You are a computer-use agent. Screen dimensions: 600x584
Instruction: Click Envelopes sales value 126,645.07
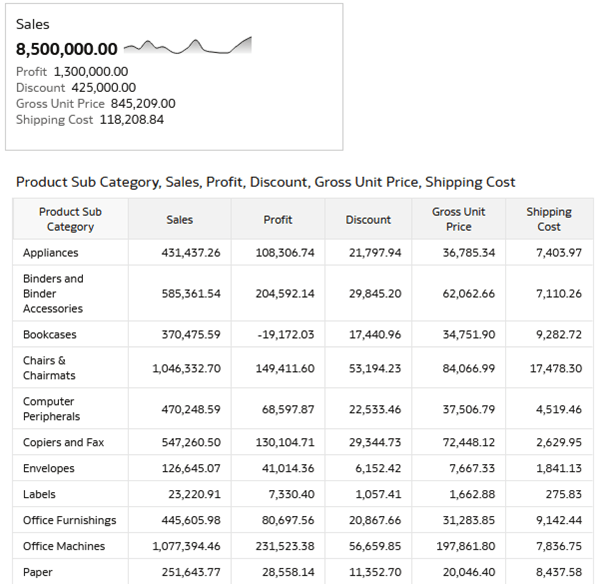(x=191, y=468)
